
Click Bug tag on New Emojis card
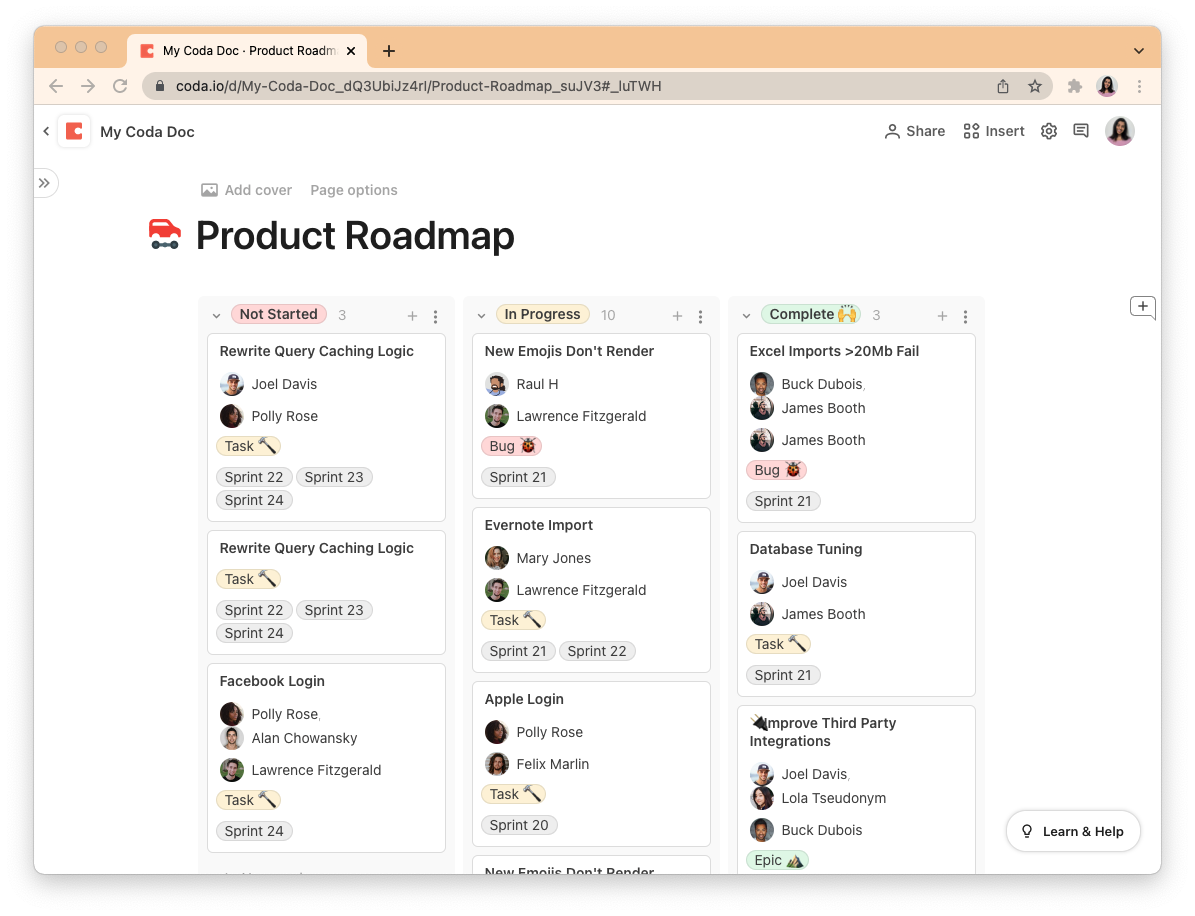(x=511, y=446)
